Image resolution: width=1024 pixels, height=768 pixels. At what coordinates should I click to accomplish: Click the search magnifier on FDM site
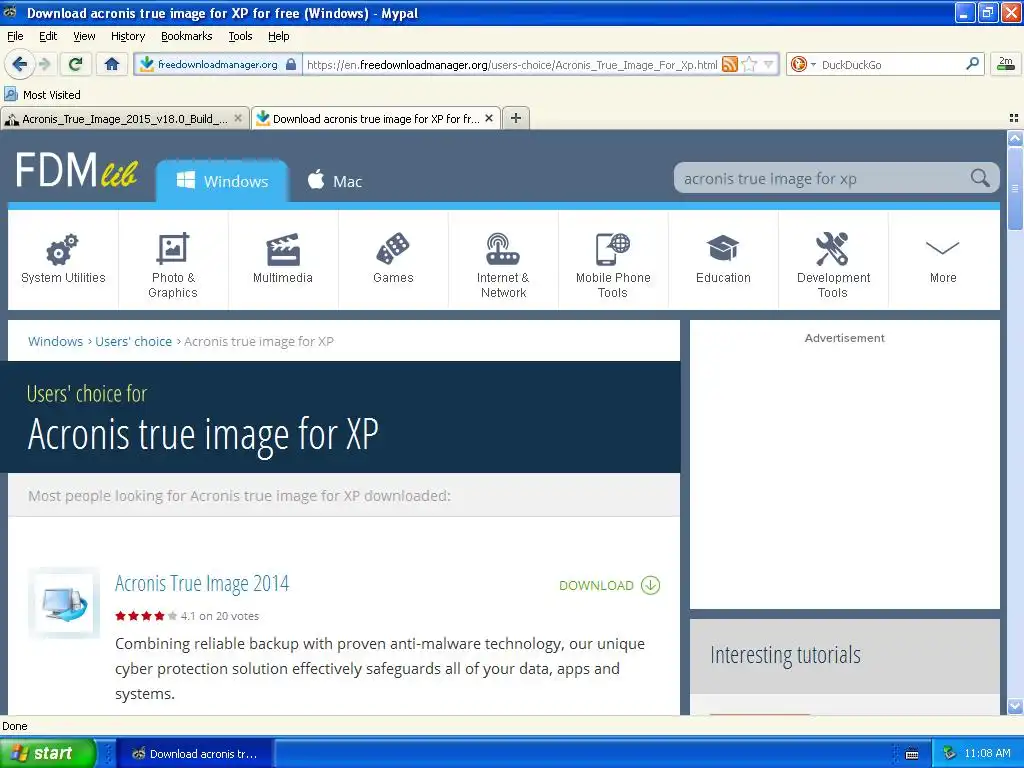pyautogui.click(x=980, y=178)
